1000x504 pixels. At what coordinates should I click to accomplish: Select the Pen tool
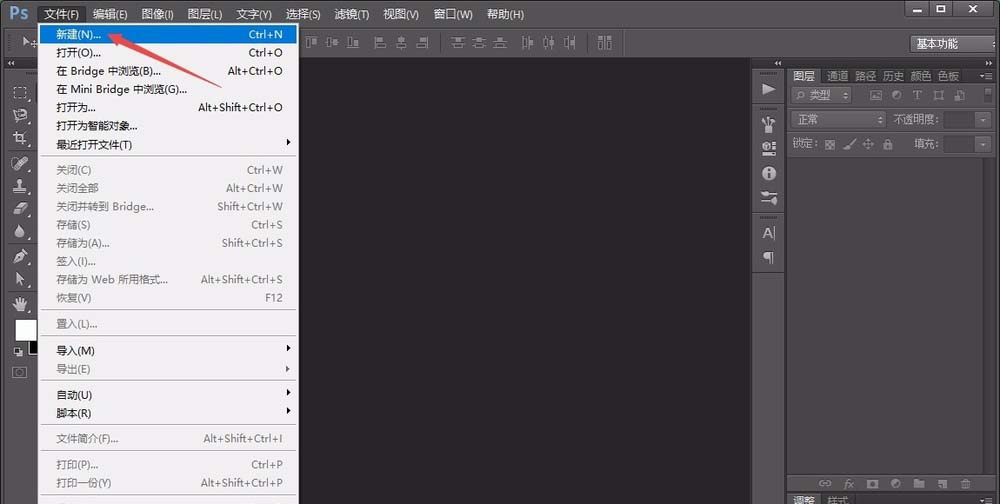click(x=20, y=256)
